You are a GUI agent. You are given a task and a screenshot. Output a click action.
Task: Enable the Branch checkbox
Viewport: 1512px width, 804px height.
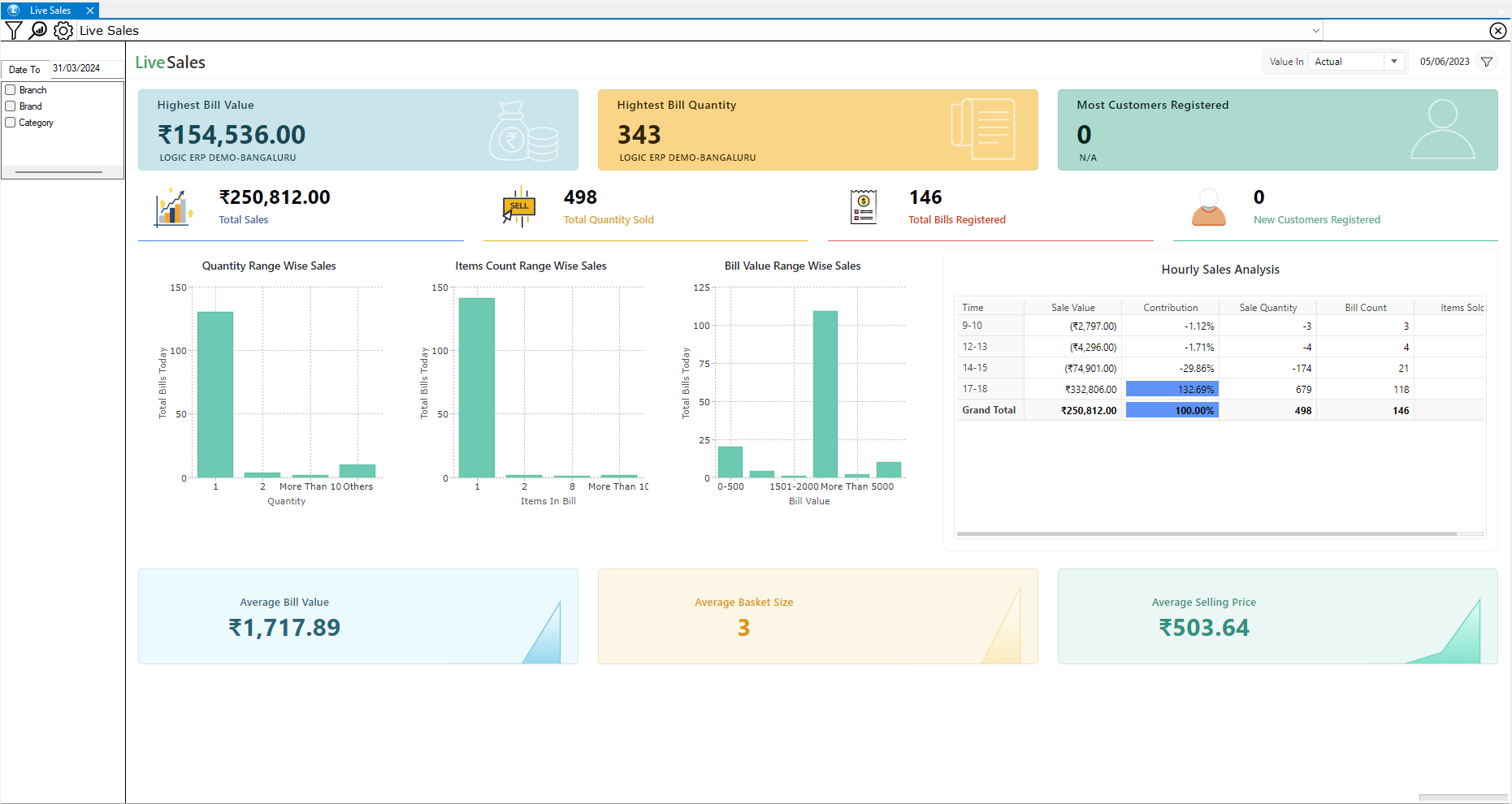11,90
